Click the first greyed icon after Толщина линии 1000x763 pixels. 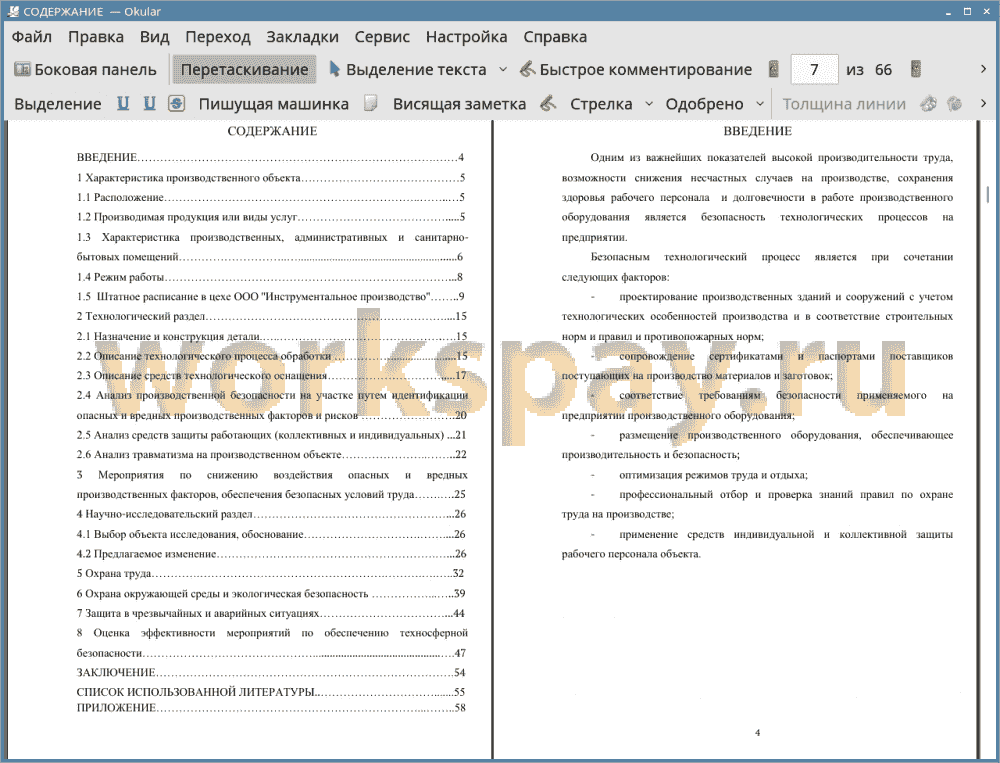[929, 103]
